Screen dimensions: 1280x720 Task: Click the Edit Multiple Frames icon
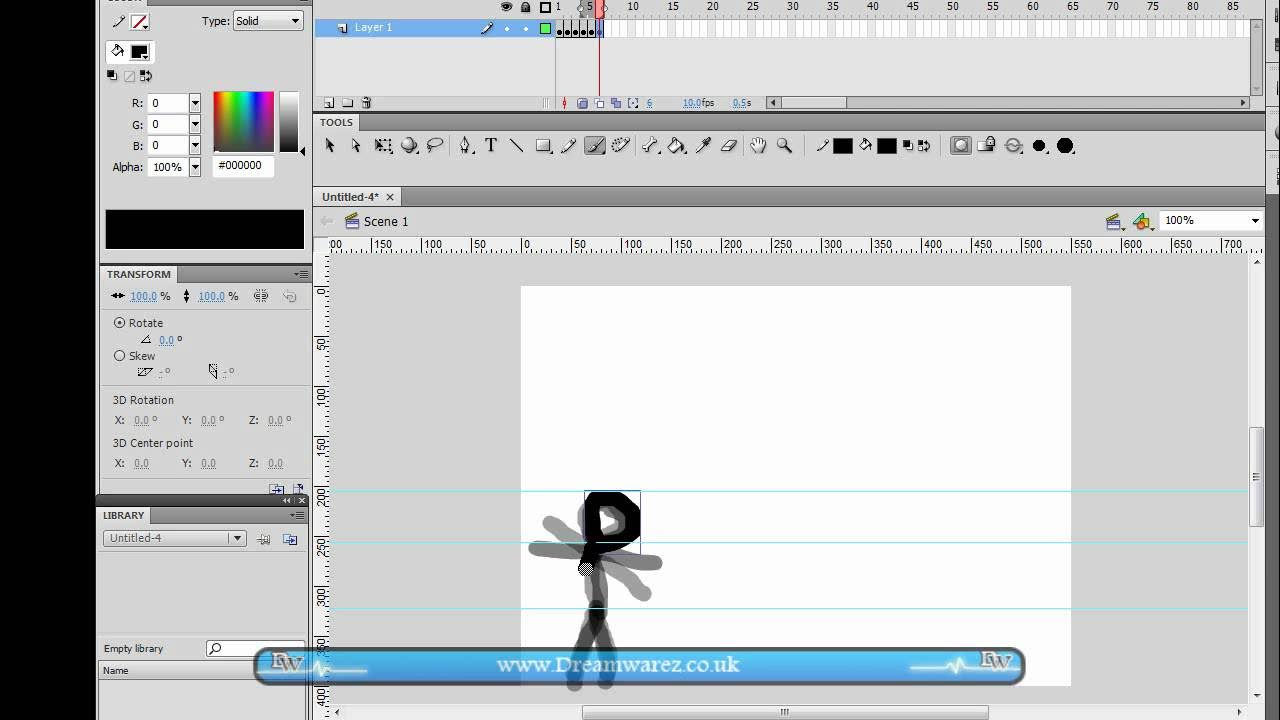click(x=616, y=103)
